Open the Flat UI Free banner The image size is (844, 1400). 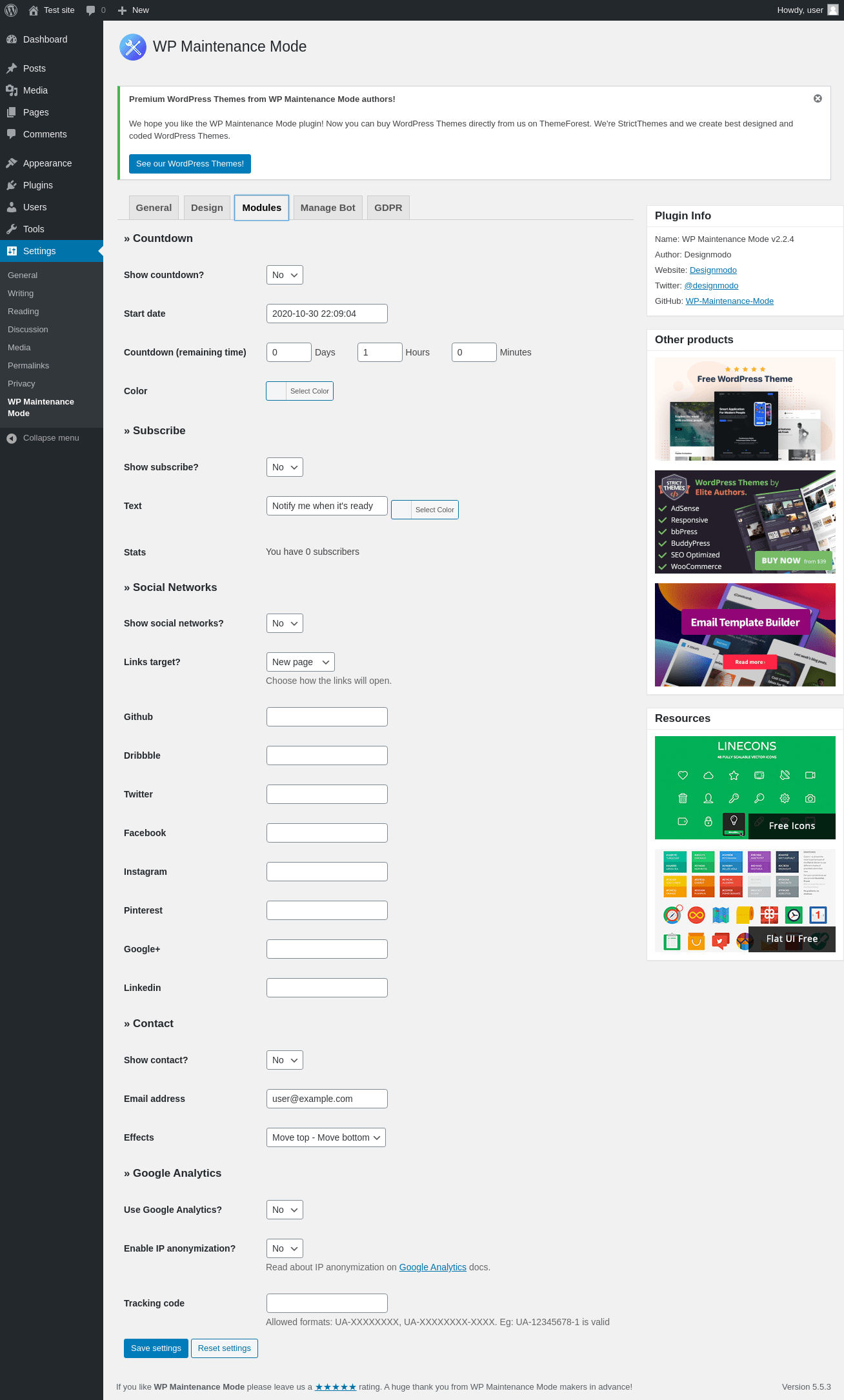click(745, 901)
